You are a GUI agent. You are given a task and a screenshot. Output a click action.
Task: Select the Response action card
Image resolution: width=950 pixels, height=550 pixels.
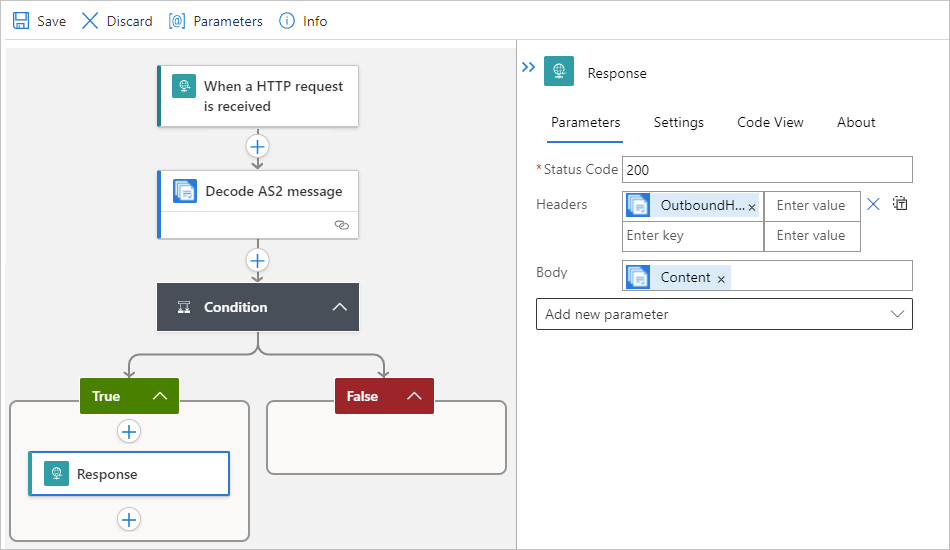point(129,474)
